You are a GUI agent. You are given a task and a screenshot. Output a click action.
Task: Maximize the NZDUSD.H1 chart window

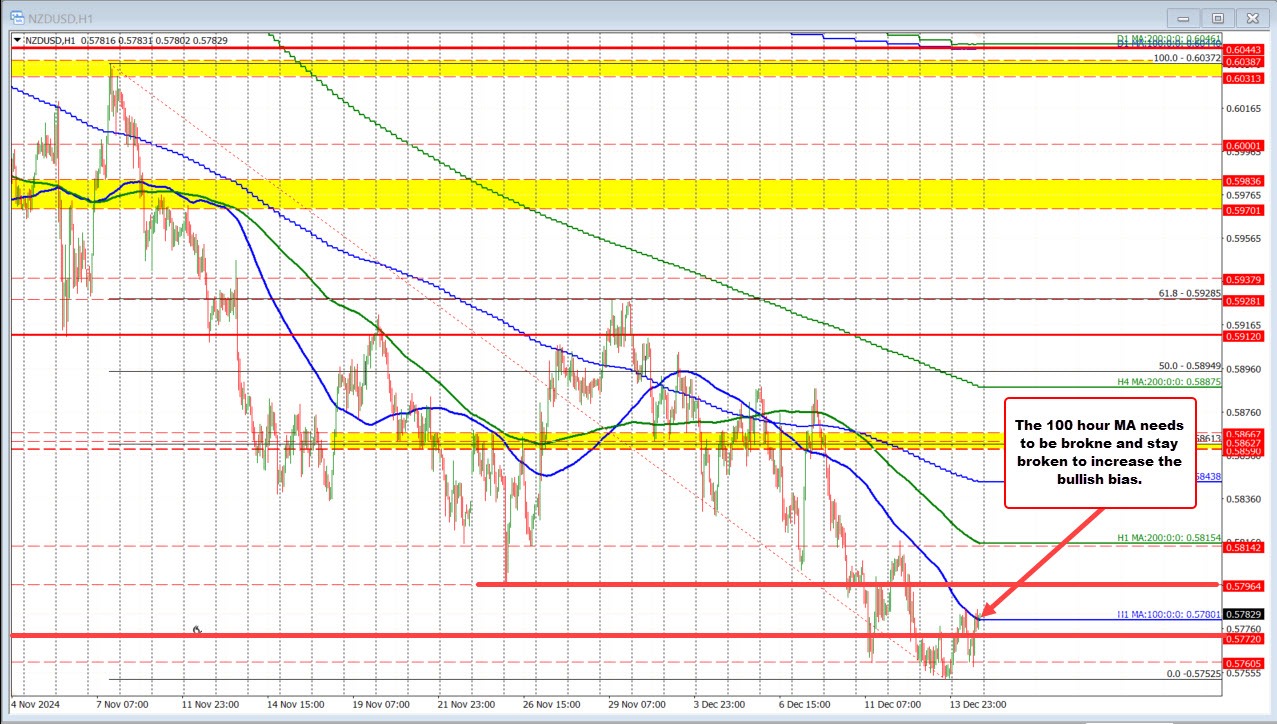[1217, 17]
